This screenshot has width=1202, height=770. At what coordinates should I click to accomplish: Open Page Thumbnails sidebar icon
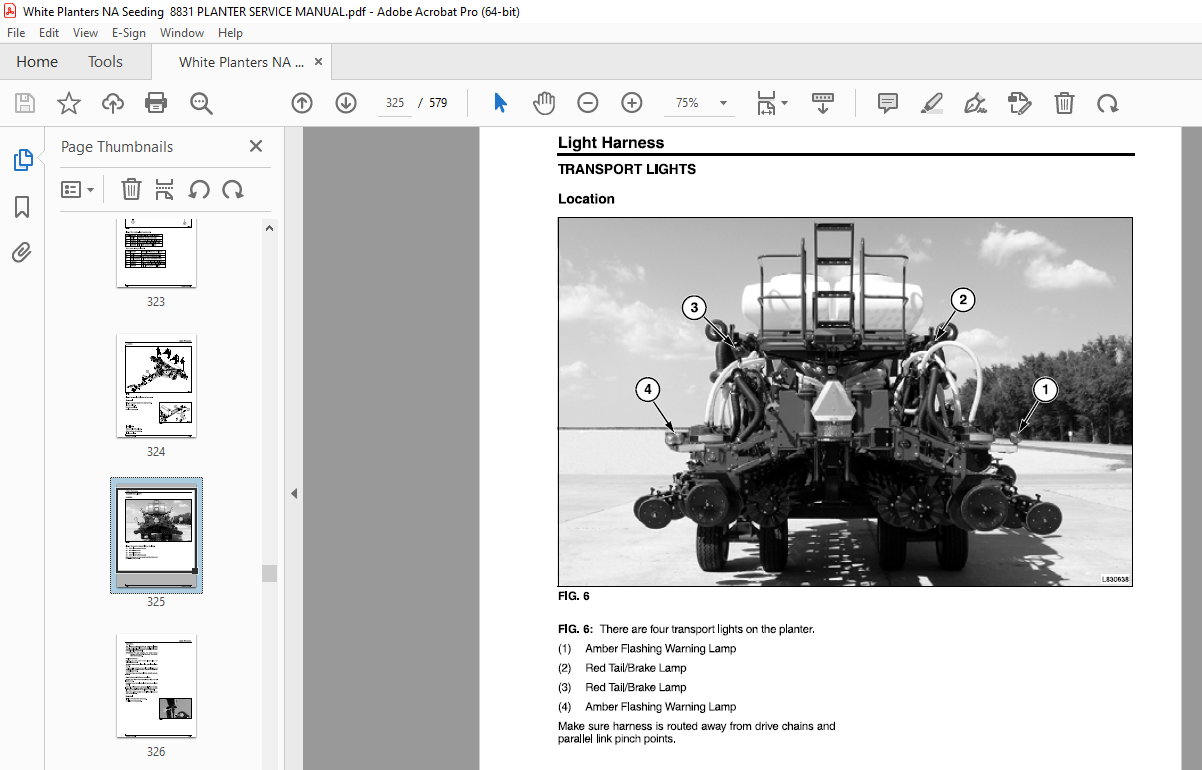(22, 160)
